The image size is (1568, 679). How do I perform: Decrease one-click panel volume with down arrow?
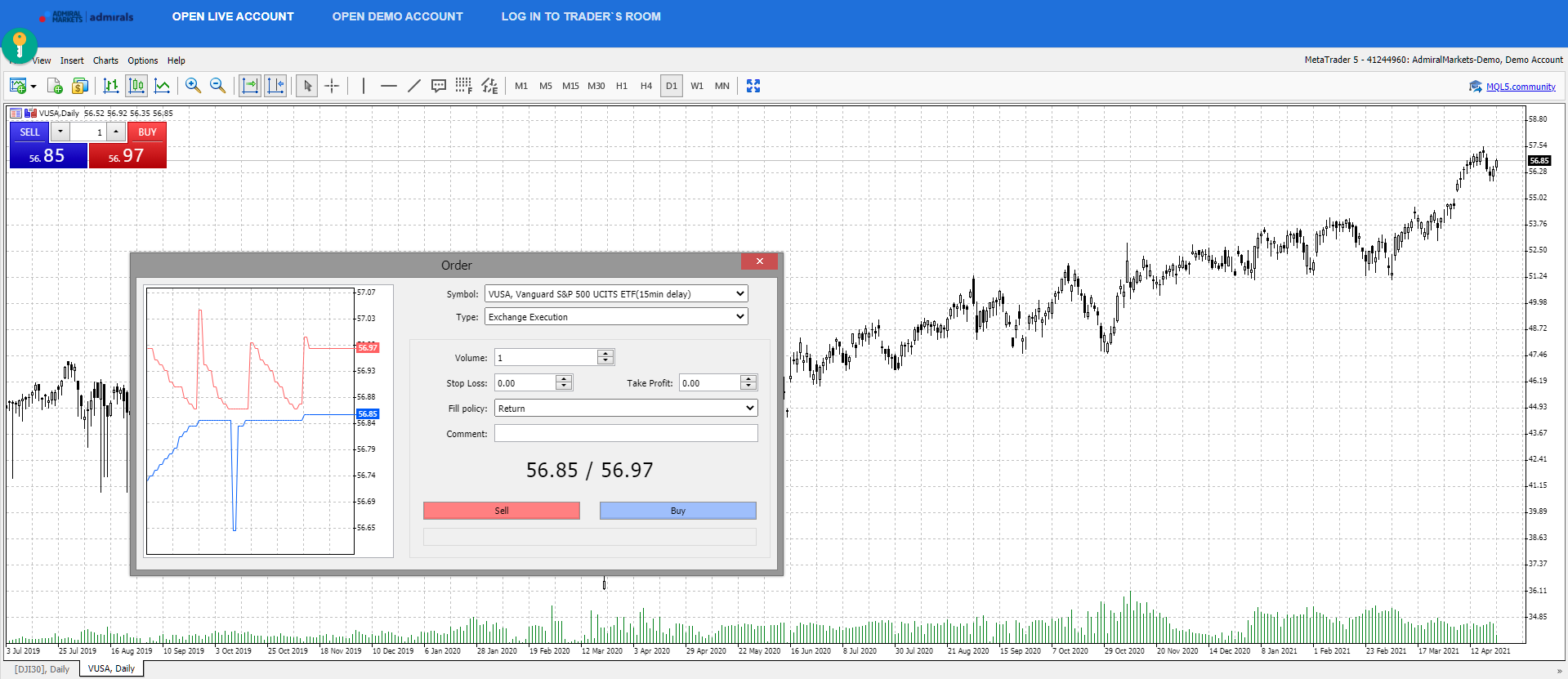(x=60, y=132)
